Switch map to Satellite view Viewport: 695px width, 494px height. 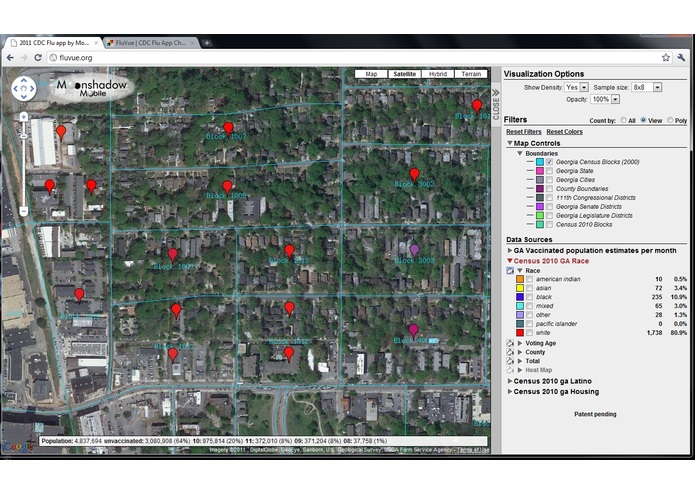coord(405,74)
